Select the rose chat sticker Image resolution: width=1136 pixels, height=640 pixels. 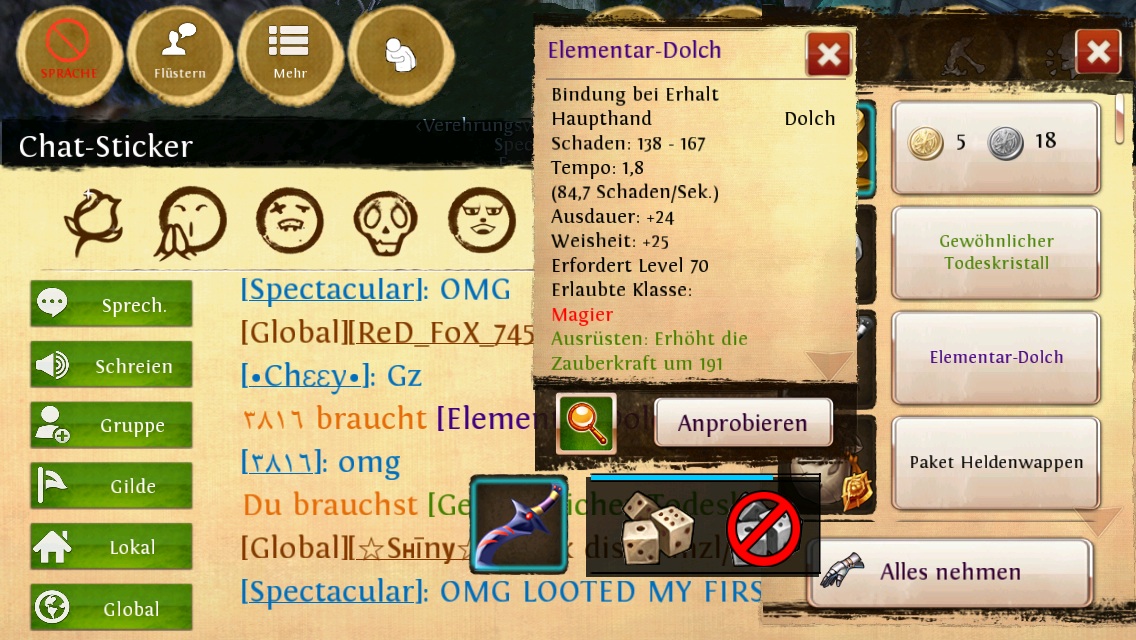(94, 222)
